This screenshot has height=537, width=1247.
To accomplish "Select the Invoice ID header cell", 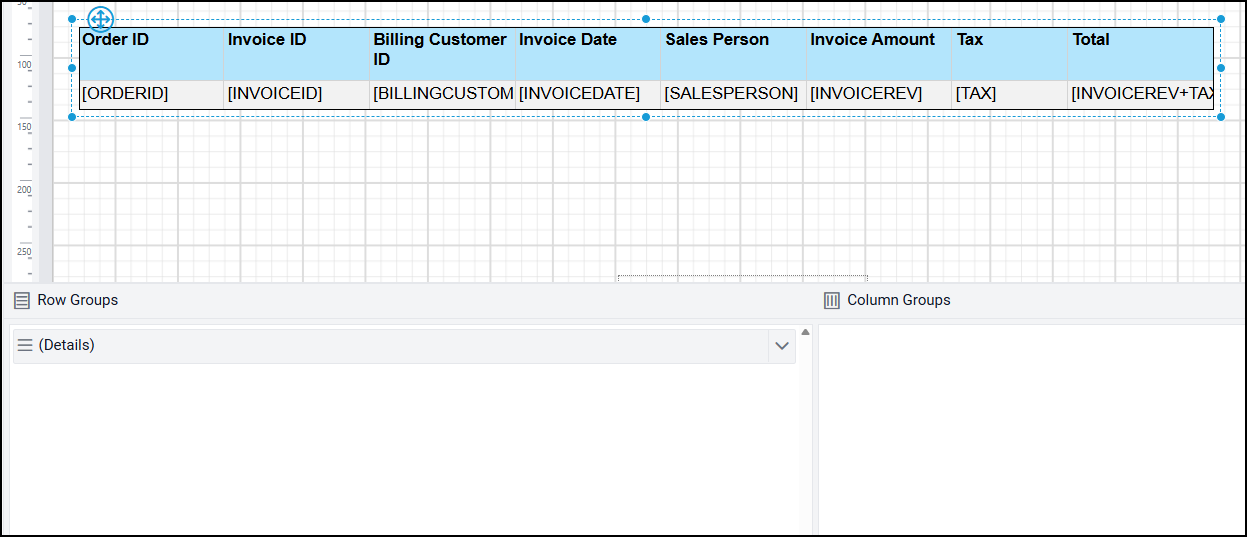I will [296, 54].
